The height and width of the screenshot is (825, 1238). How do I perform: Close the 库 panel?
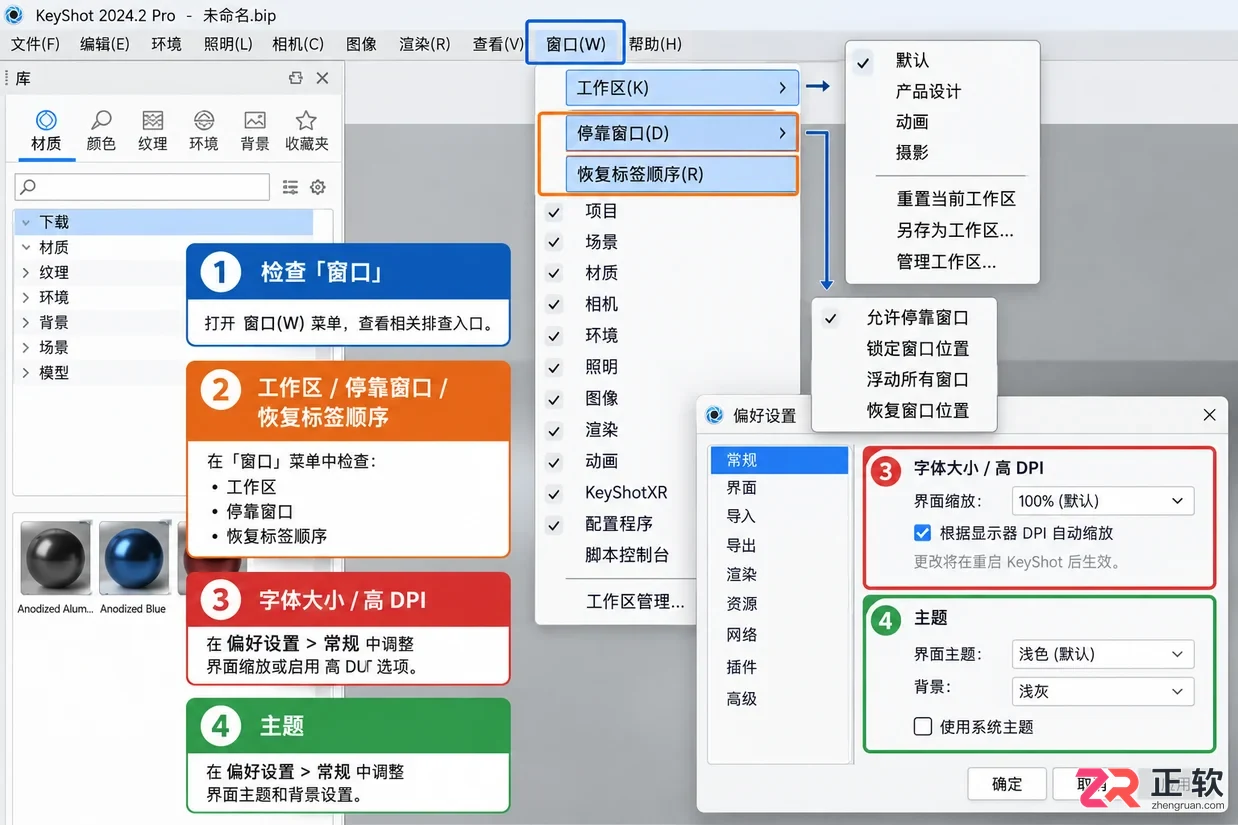[x=322, y=78]
